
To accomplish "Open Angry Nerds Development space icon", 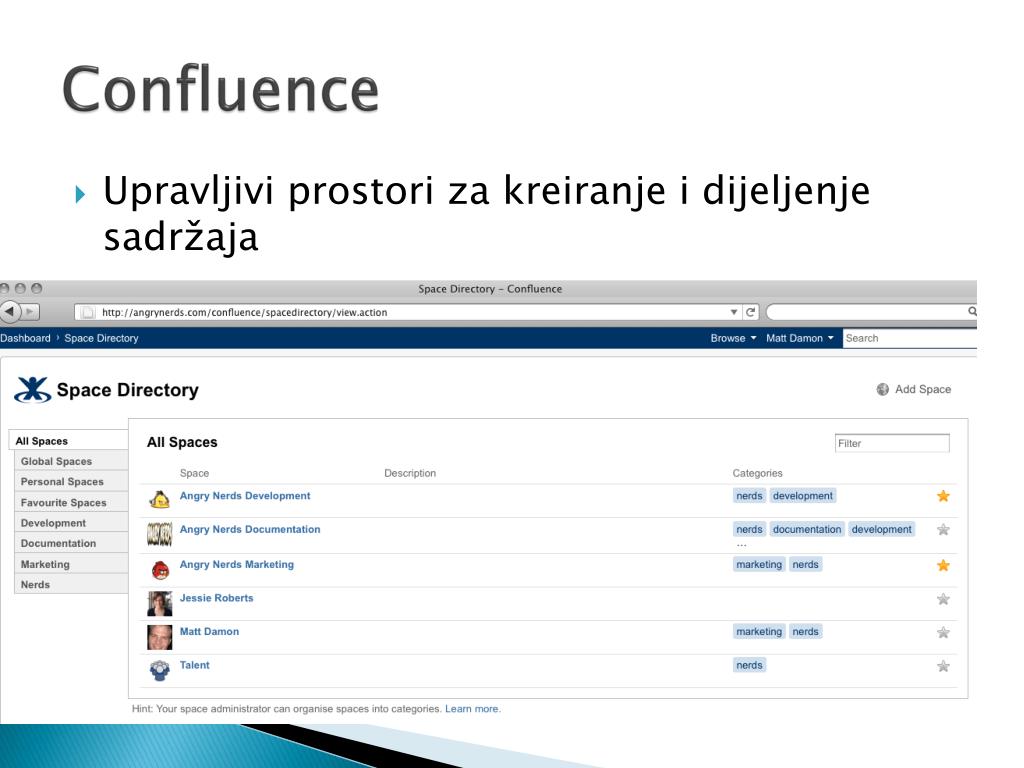I will (x=159, y=500).
